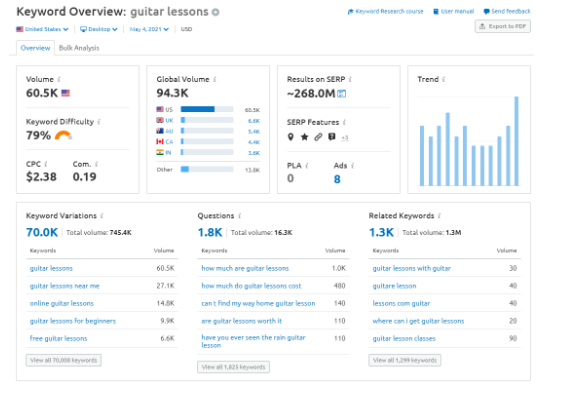This screenshot has height=398, width=562.
Task: Click the site links chain SERP feature icon
Action: click(x=318, y=137)
